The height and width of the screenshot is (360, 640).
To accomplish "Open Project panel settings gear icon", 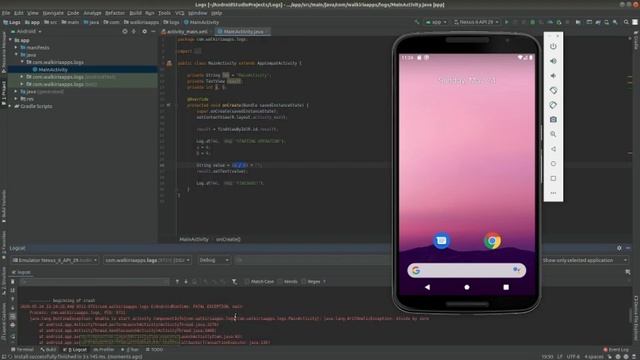I will point(144,31).
